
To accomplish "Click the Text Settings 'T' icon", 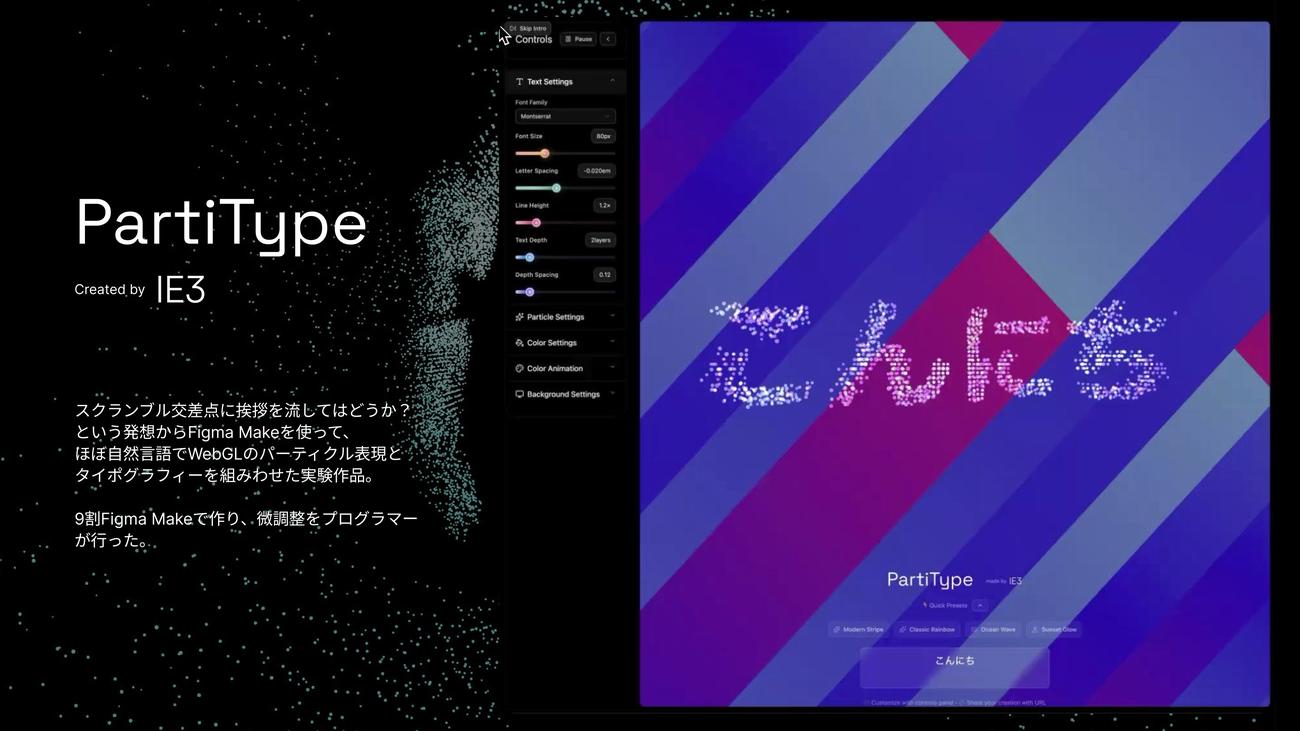I will pos(519,82).
